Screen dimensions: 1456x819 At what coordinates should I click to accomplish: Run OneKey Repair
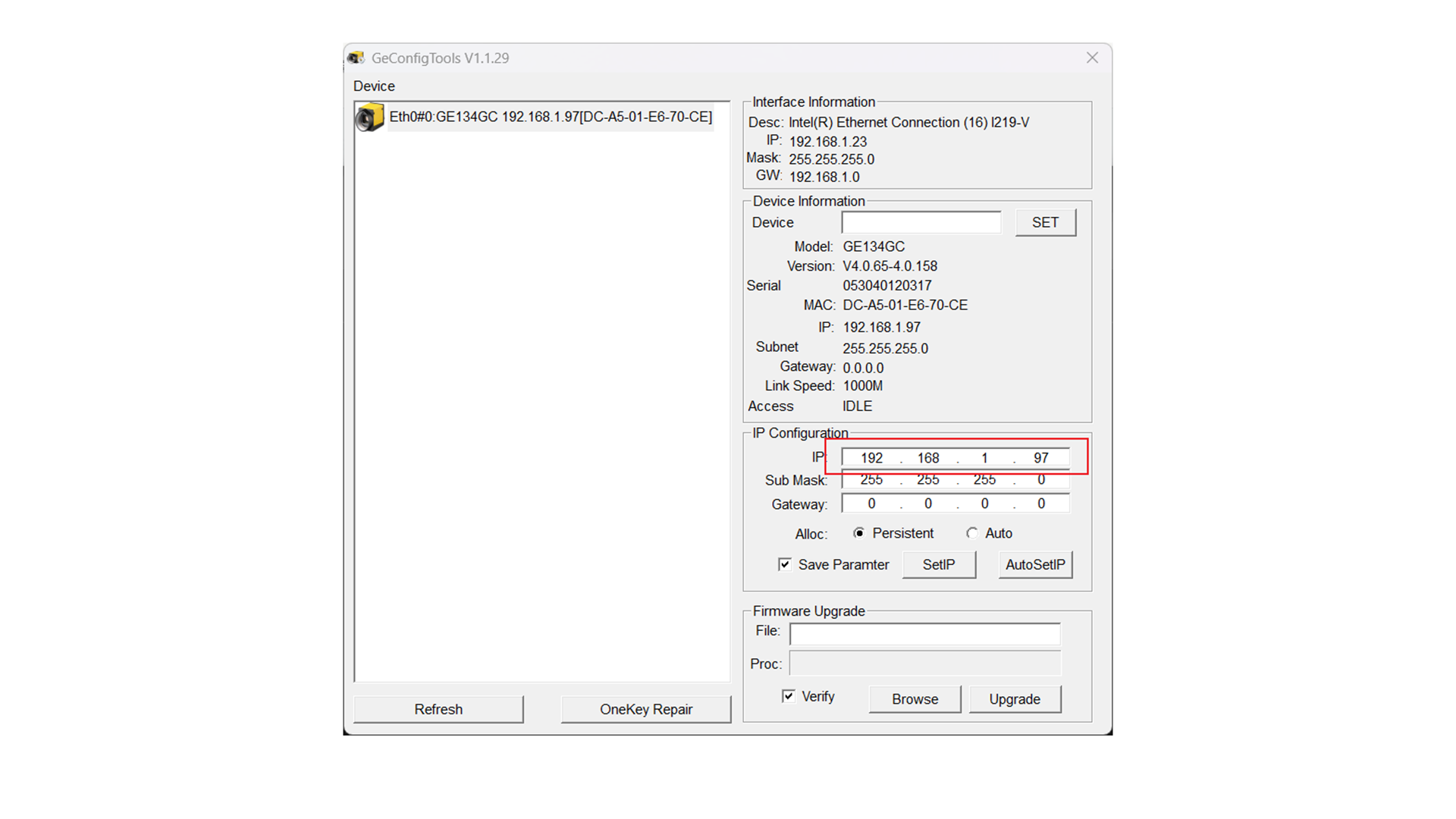click(646, 709)
